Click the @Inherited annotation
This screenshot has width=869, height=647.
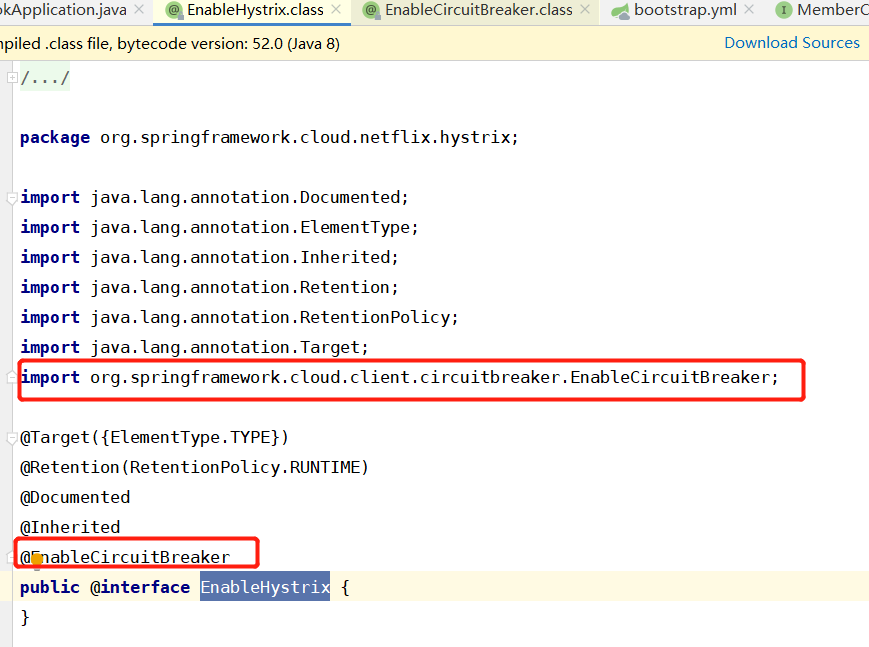click(x=70, y=527)
